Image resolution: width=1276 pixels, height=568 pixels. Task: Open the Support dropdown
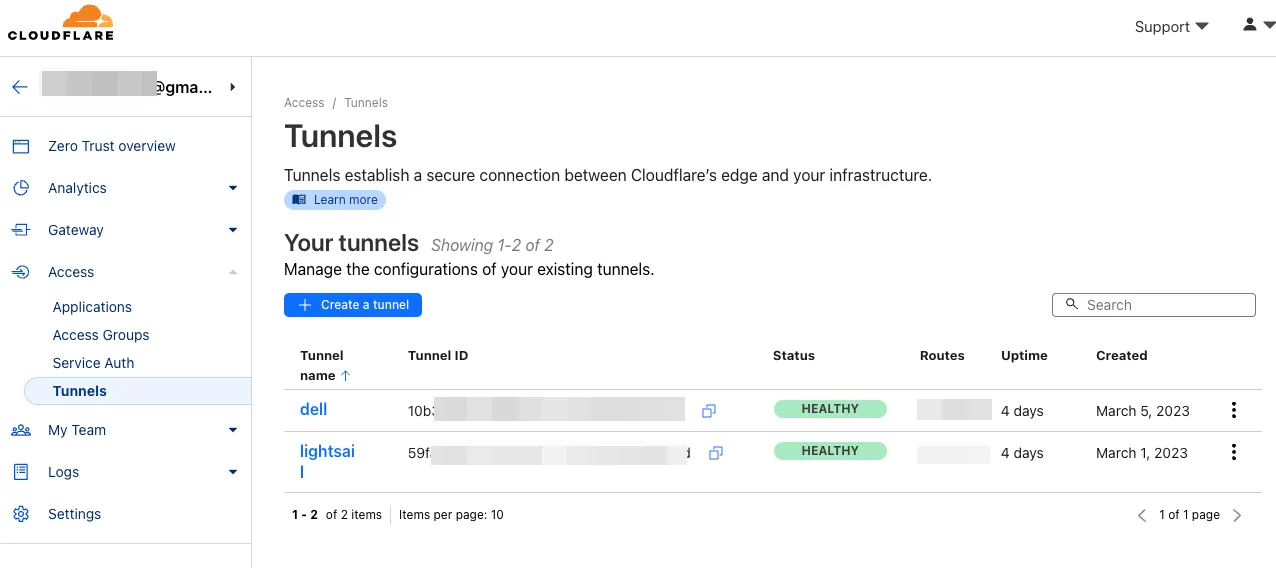coord(1171,27)
